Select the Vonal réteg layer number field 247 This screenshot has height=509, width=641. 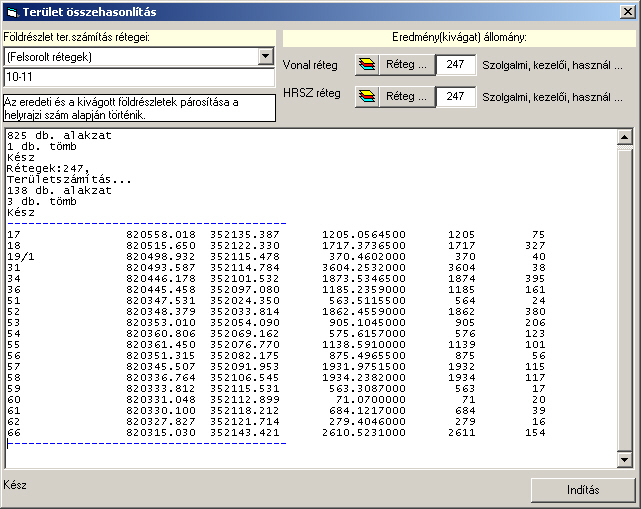(x=456, y=65)
